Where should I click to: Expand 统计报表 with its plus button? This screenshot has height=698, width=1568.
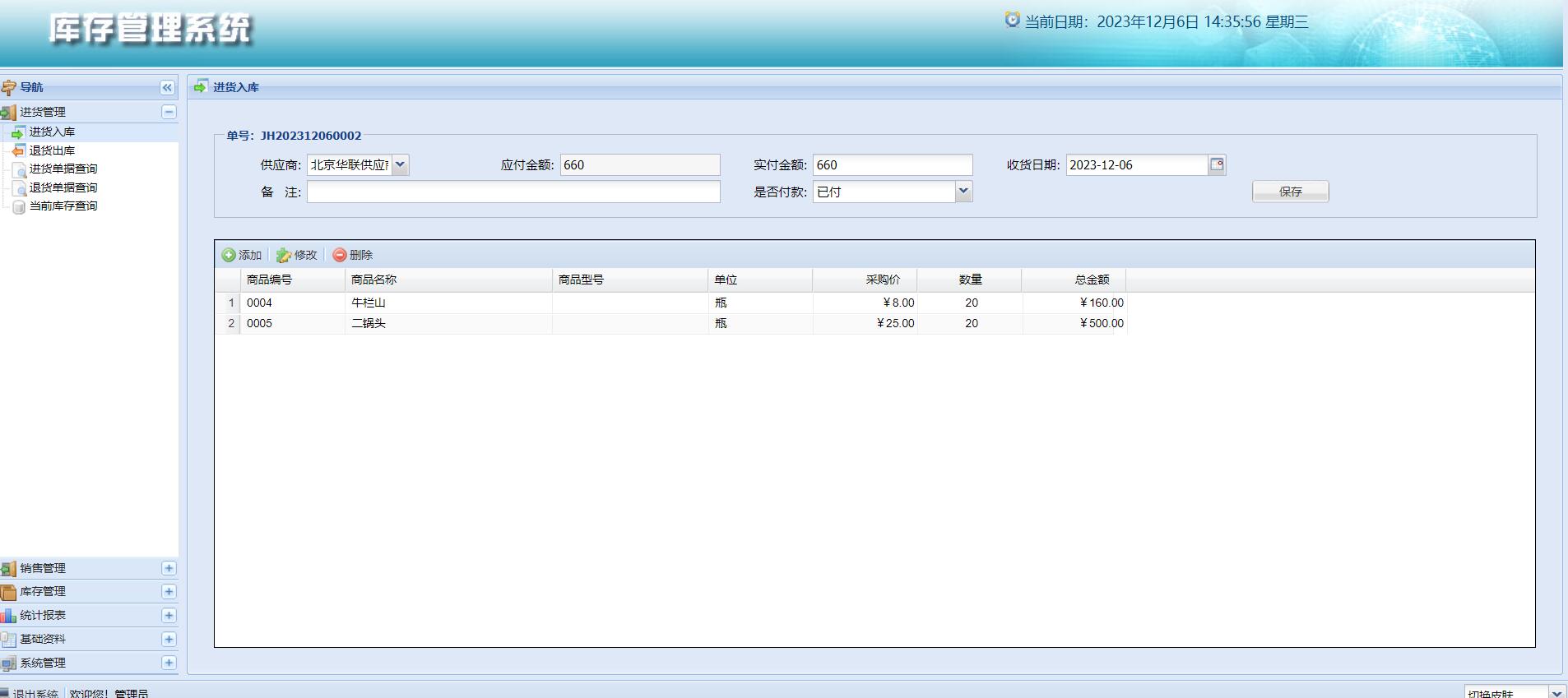[x=169, y=615]
